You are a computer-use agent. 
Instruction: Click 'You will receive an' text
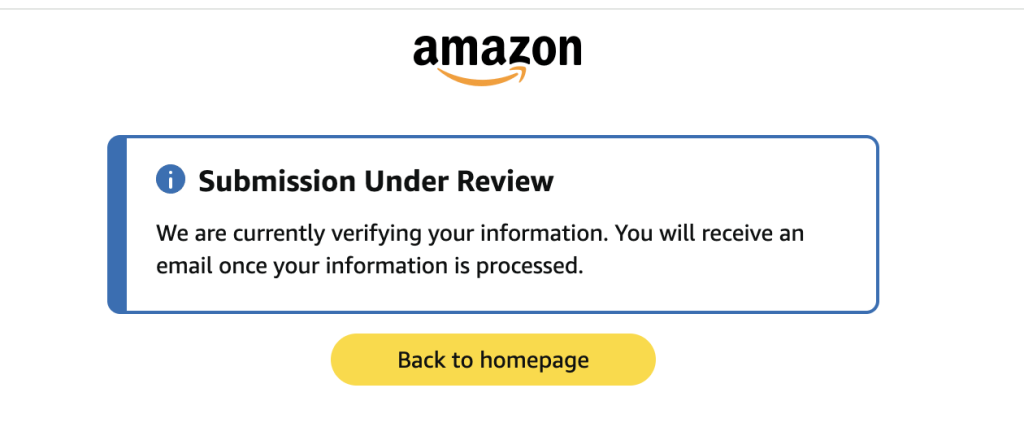[710, 234]
